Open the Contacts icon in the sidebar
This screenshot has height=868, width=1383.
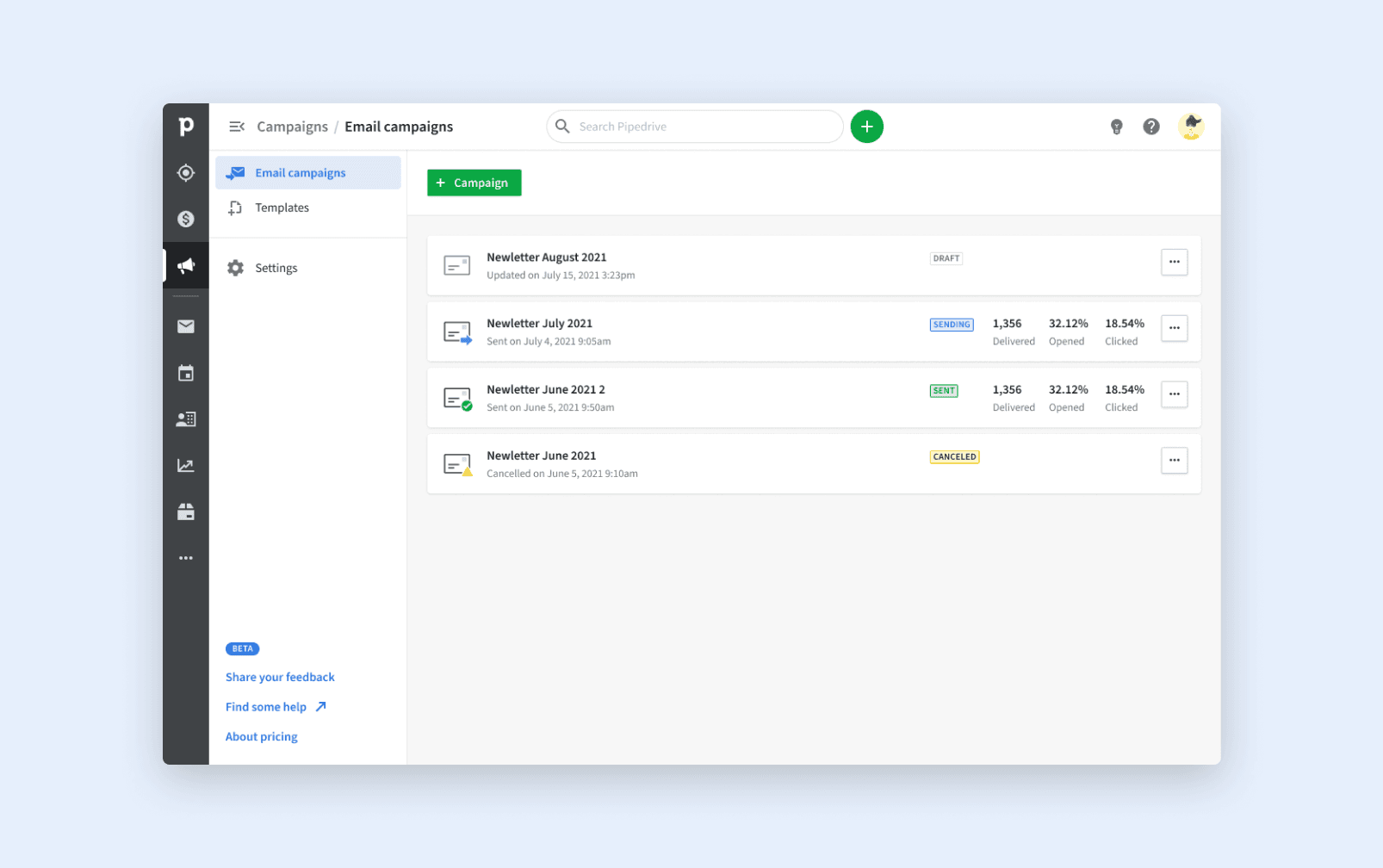[x=186, y=418]
